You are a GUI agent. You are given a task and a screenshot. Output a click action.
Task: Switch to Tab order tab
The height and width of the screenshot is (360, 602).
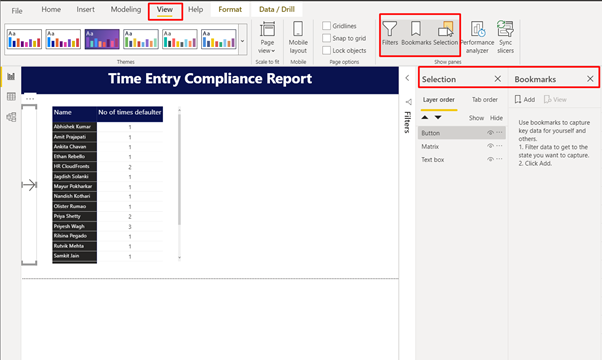485,99
